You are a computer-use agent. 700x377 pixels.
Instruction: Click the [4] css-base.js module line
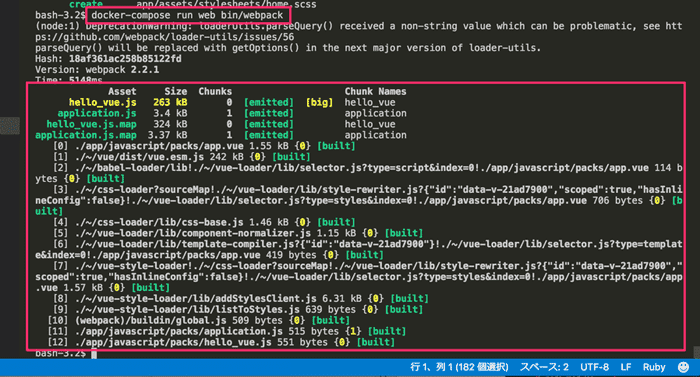point(204,222)
